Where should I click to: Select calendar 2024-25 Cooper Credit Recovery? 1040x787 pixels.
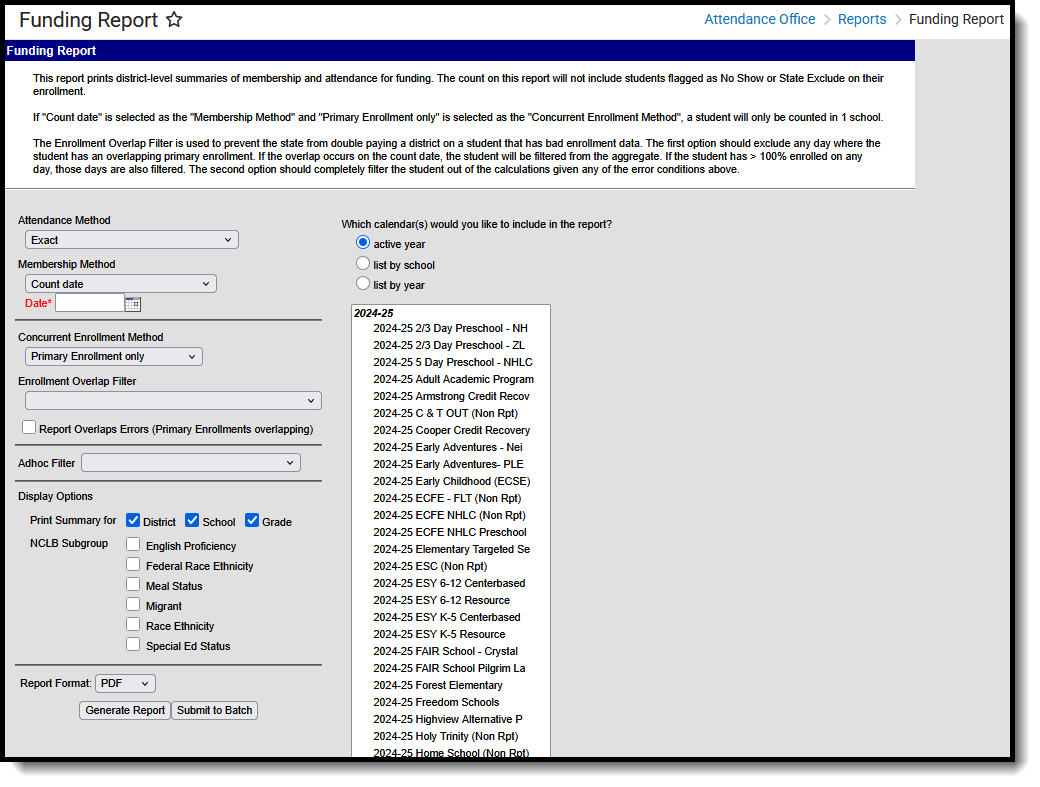coord(452,430)
